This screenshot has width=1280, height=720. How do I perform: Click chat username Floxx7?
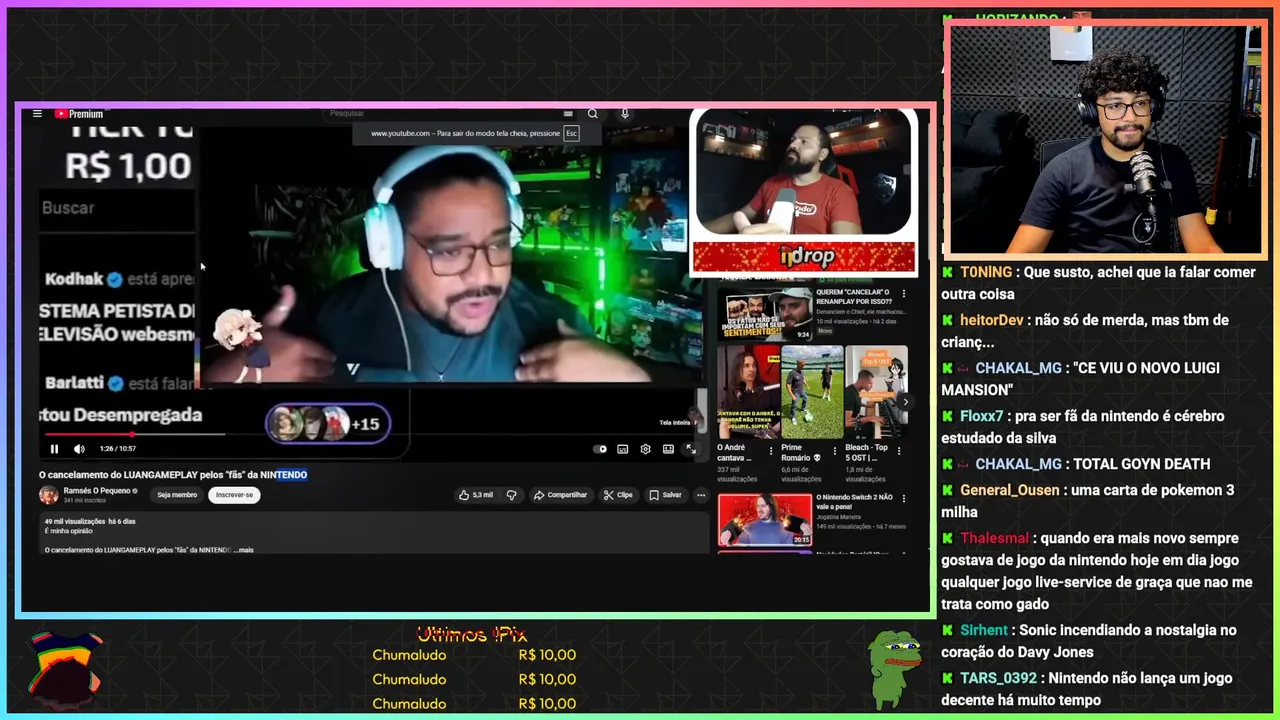pos(984,416)
